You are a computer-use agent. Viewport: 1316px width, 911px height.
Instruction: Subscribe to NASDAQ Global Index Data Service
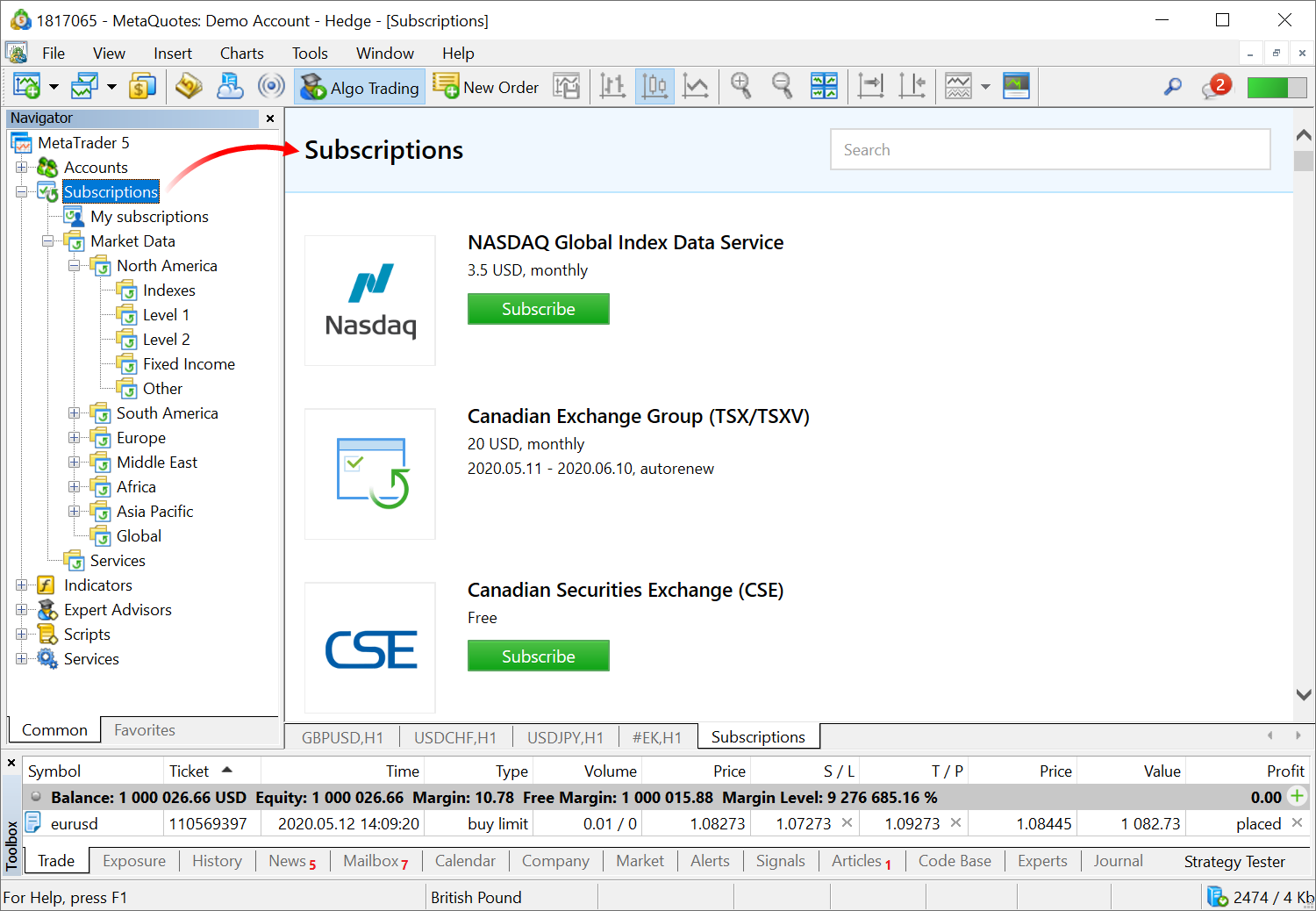538,309
